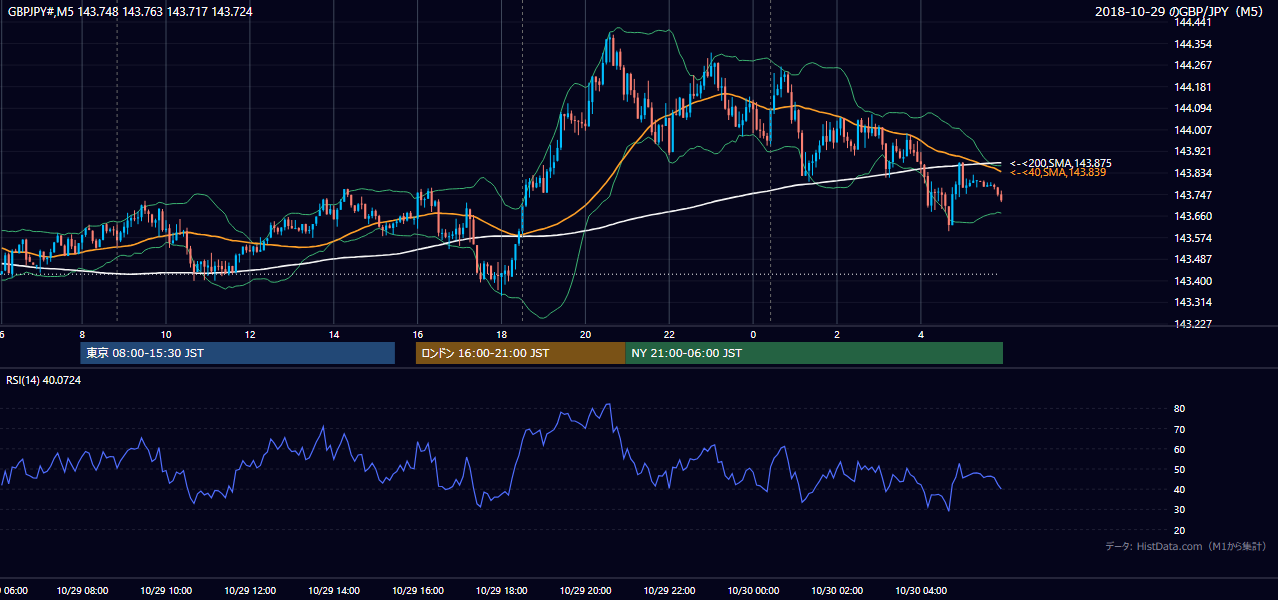Click the 143.921 price axis label
Image resolution: width=1278 pixels, height=600 pixels.
click(1194, 152)
